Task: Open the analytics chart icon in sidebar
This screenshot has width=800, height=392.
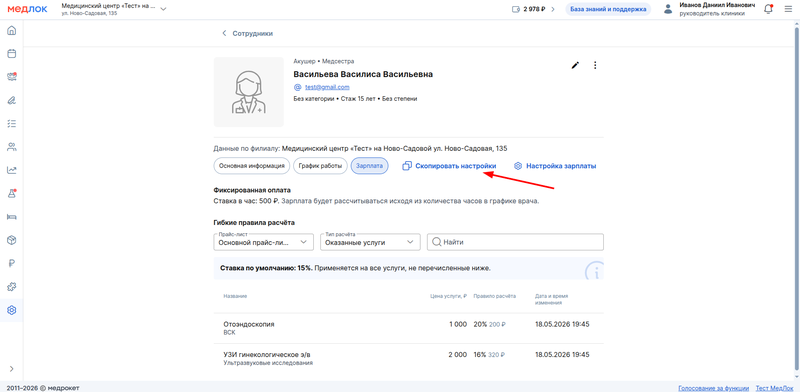Action: click(x=11, y=170)
